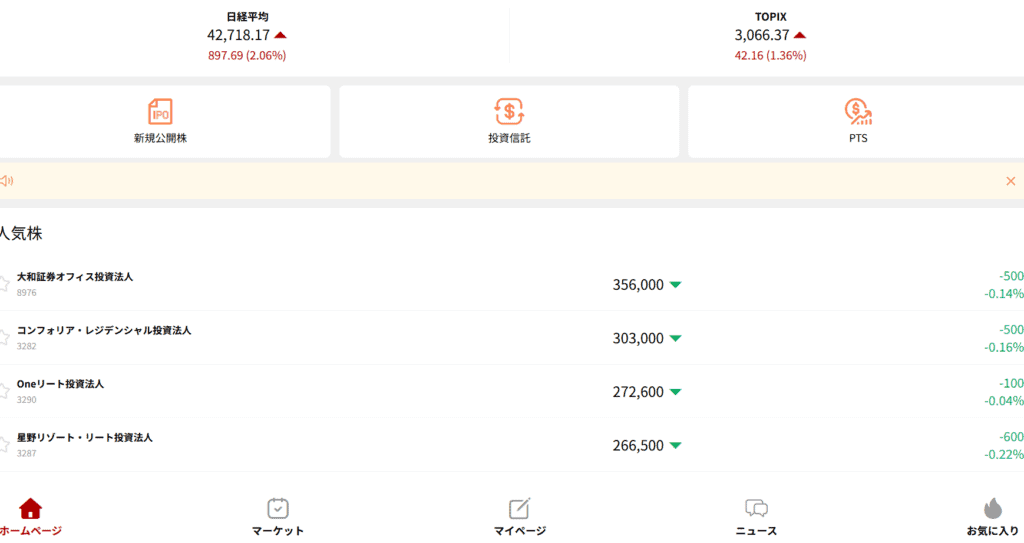Click down arrow beside 266,500 price

pos(675,446)
